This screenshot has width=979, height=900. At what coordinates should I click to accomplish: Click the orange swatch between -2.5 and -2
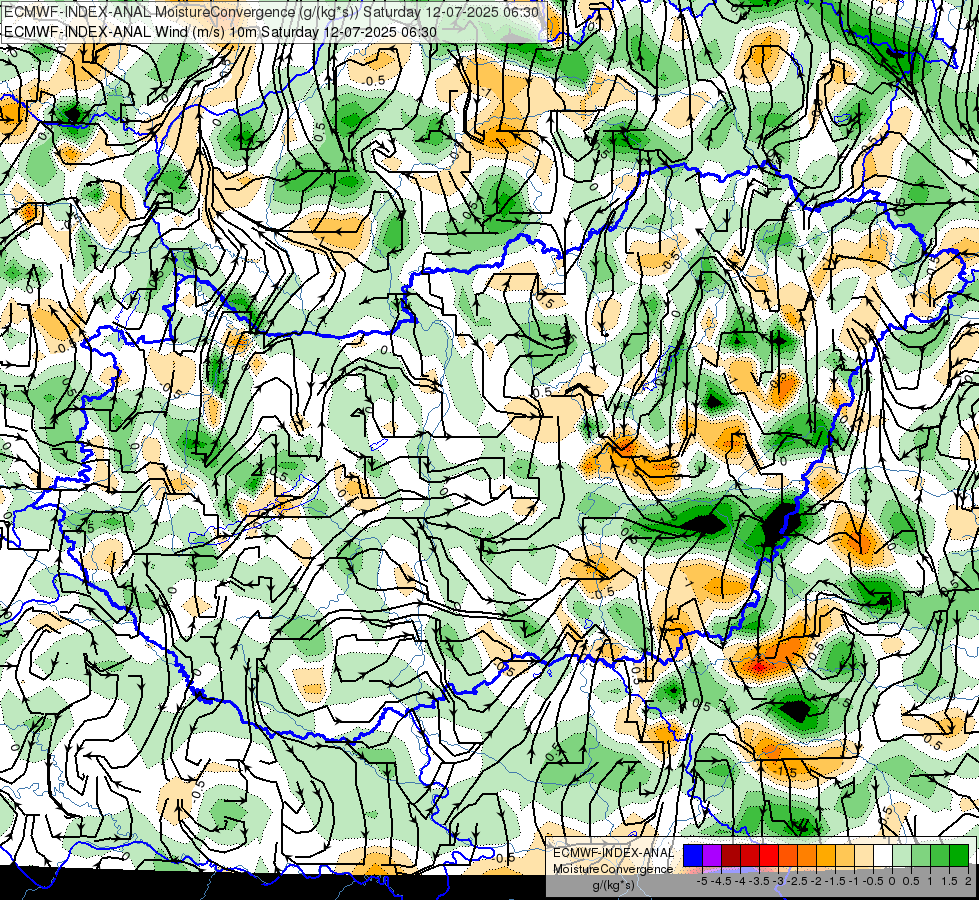point(807,855)
